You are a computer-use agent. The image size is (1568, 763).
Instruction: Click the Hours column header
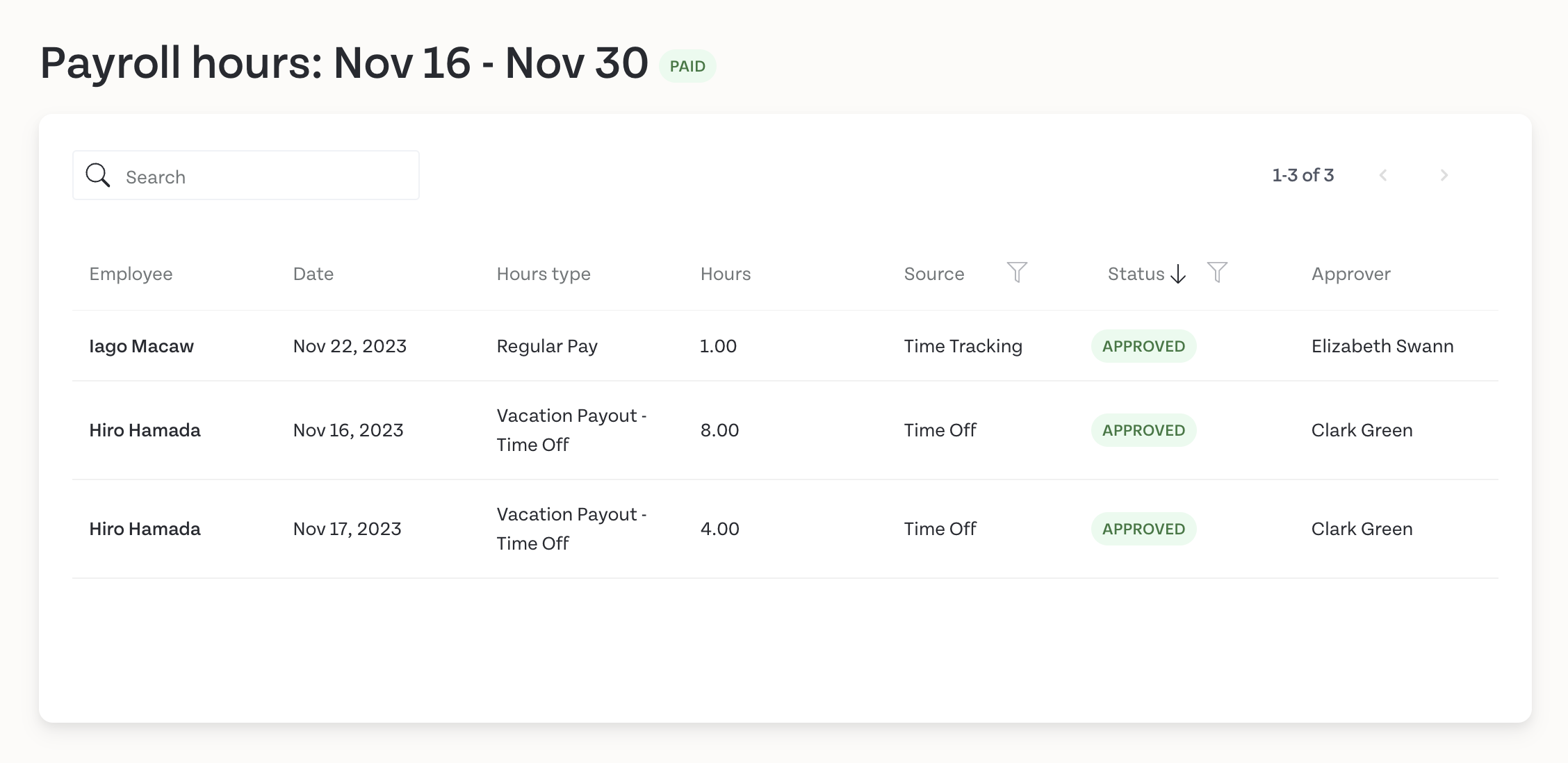[726, 274]
